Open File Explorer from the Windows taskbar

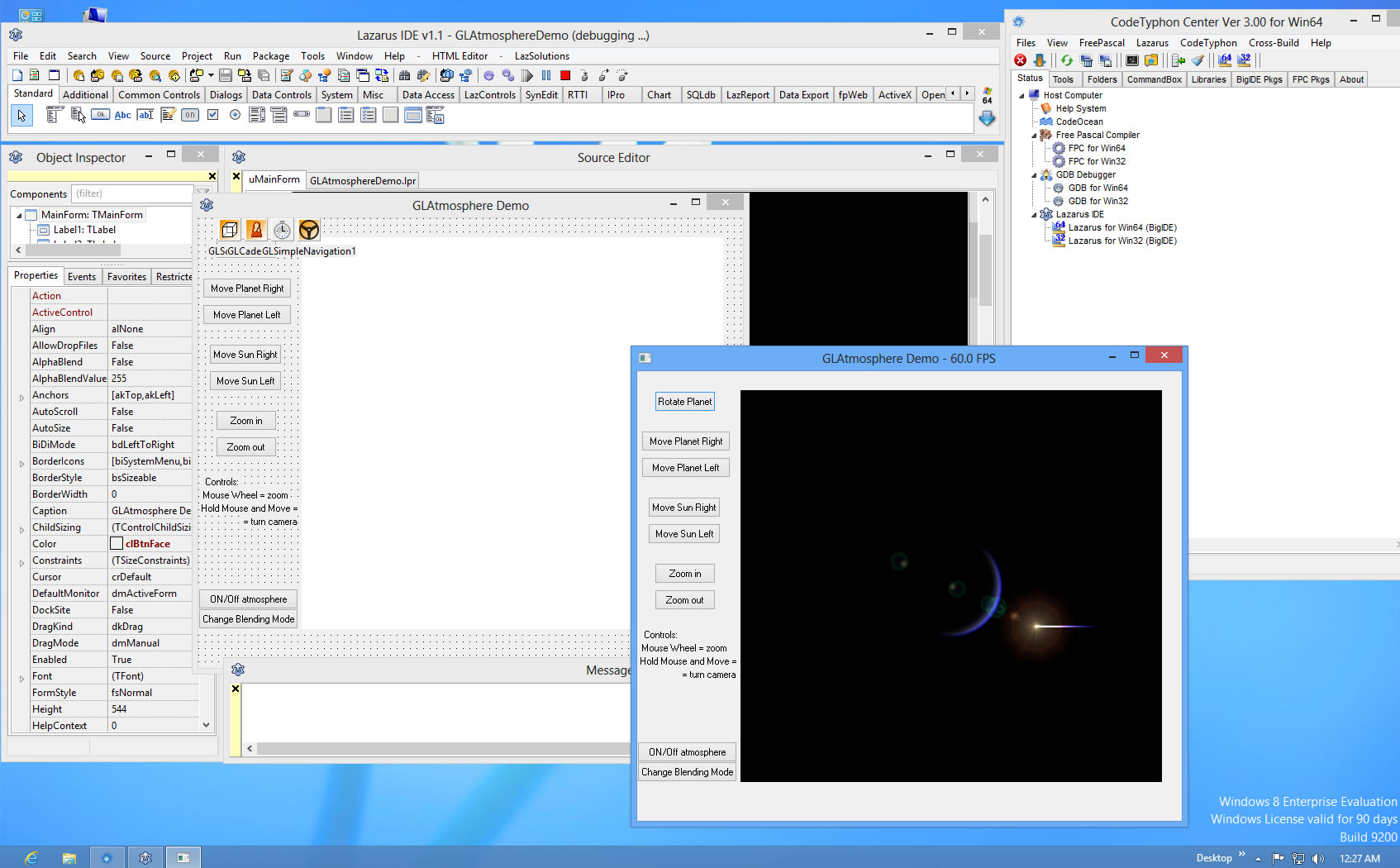tap(69, 857)
